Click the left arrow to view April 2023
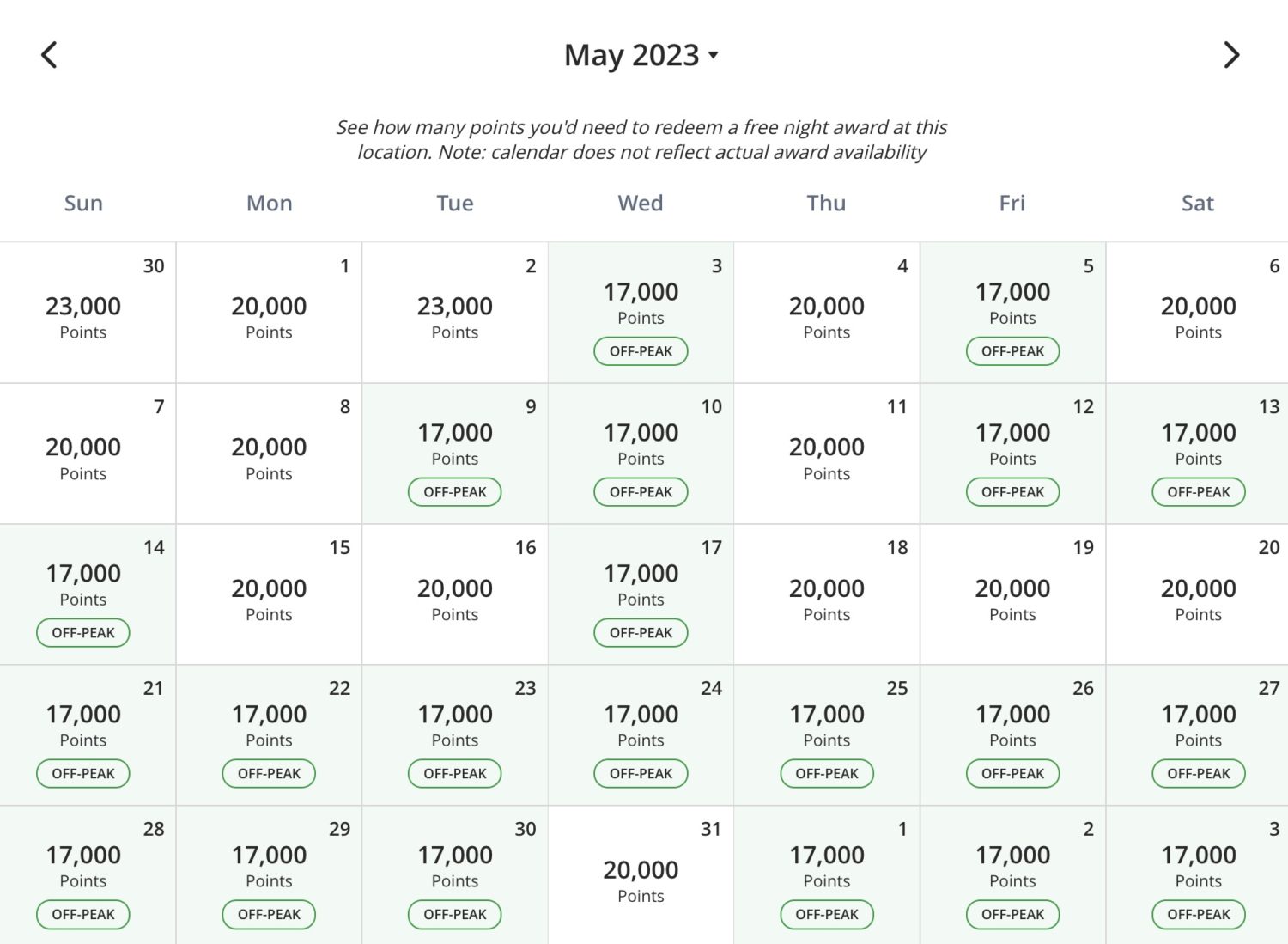This screenshot has height=944, width=1288. tap(49, 54)
